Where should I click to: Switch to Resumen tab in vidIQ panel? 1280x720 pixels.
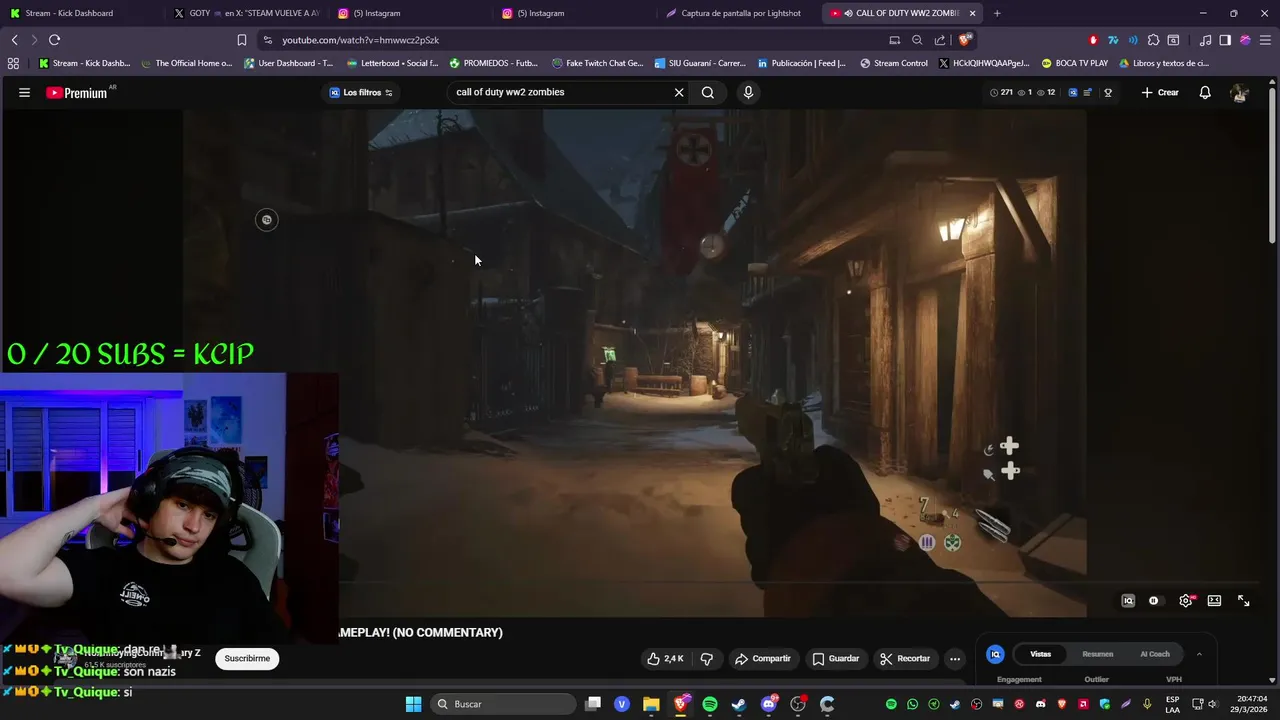[x=1097, y=654]
